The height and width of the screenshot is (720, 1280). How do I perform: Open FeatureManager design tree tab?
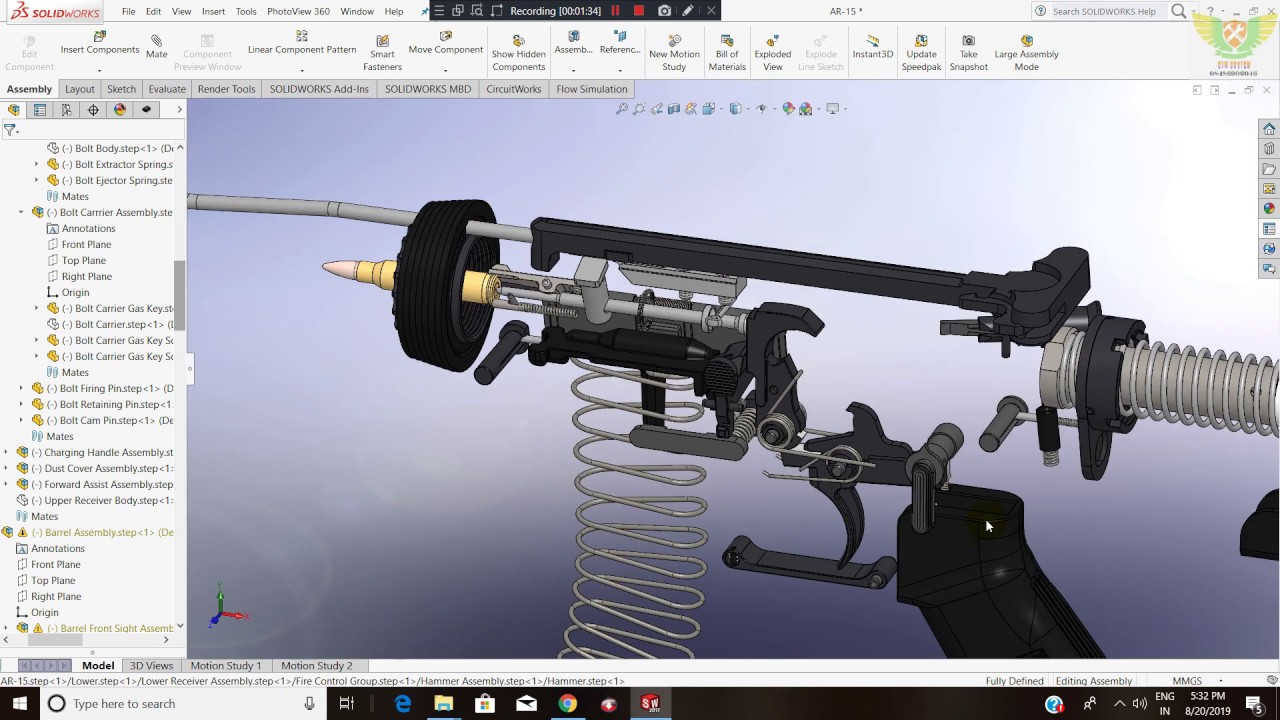pyautogui.click(x=14, y=110)
